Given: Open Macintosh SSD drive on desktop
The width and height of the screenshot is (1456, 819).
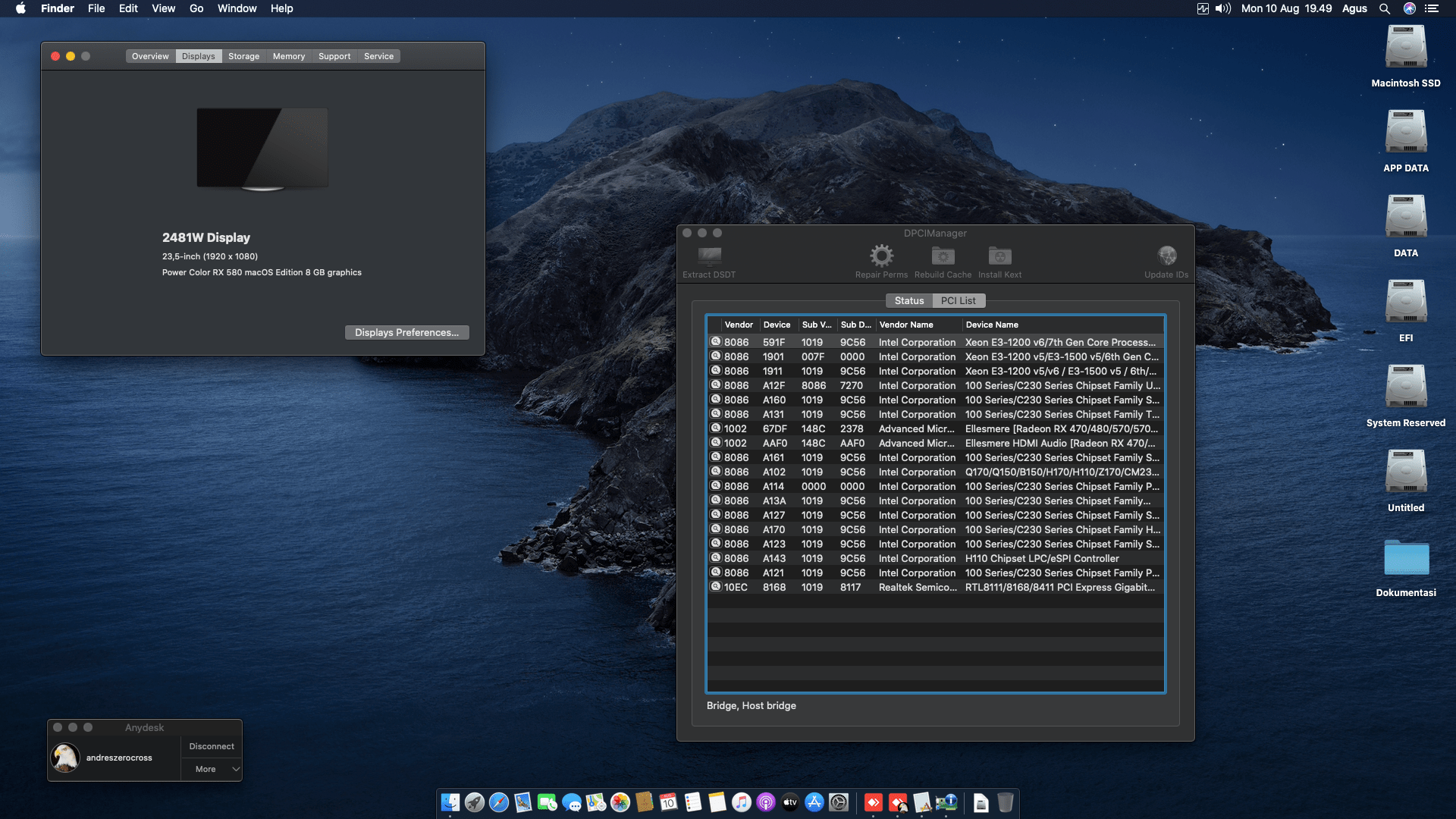Looking at the screenshot, I should [1406, 47].
